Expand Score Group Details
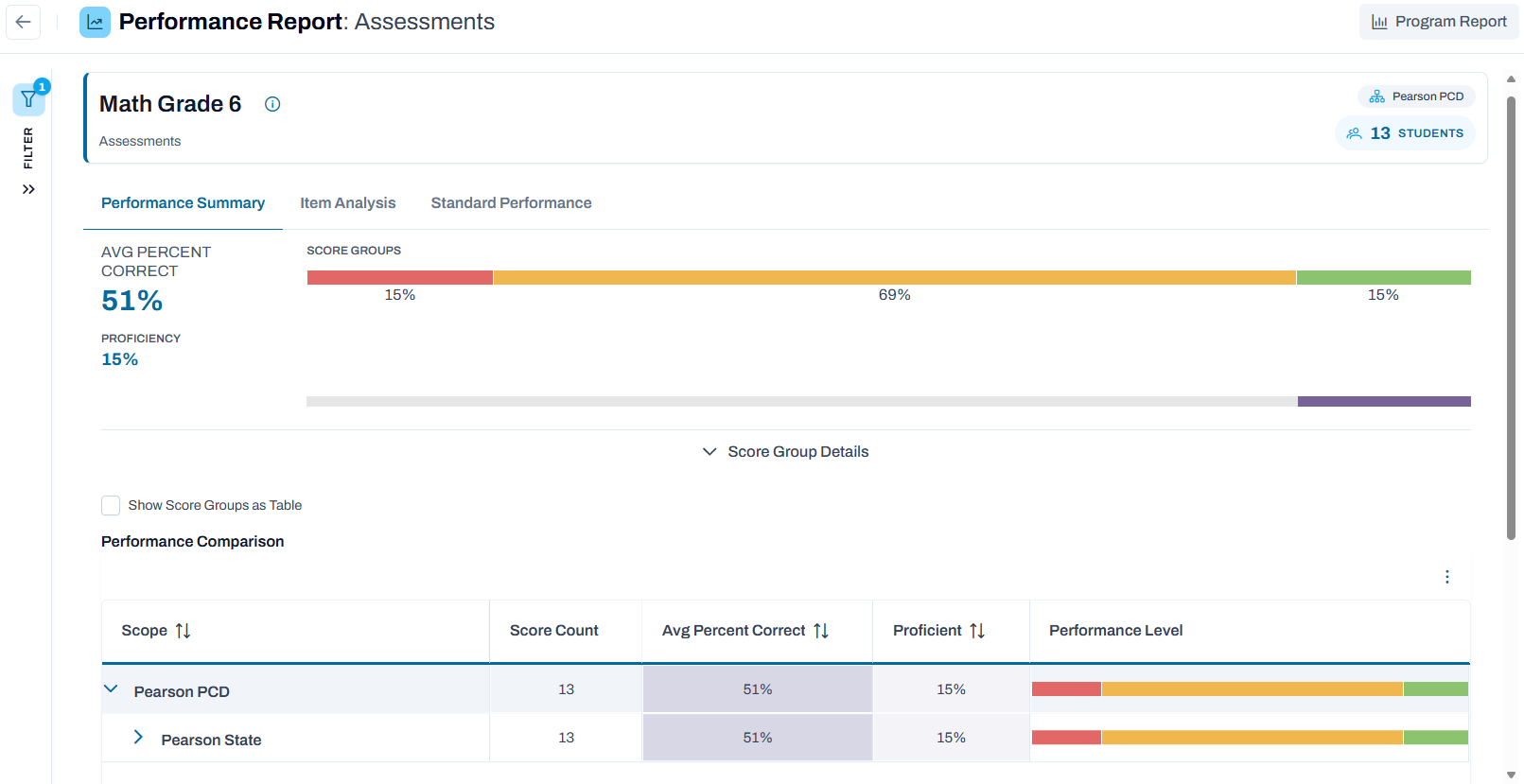This screenshot has height=784, width=1524. point(786,452)
